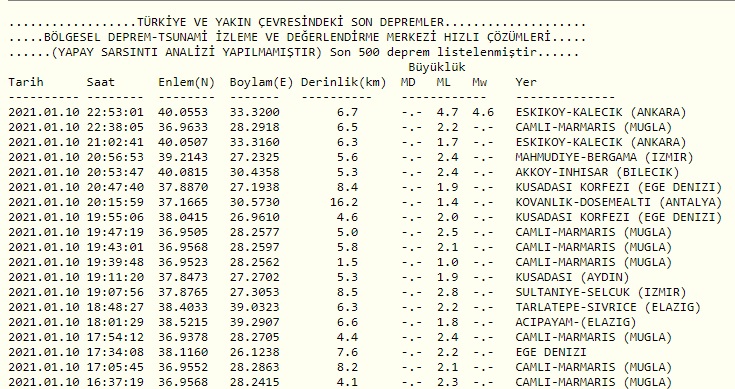Viewport: 735px width, 389px height.
Task: Click the 16.2 depth value
Action: tap(344, 202)
